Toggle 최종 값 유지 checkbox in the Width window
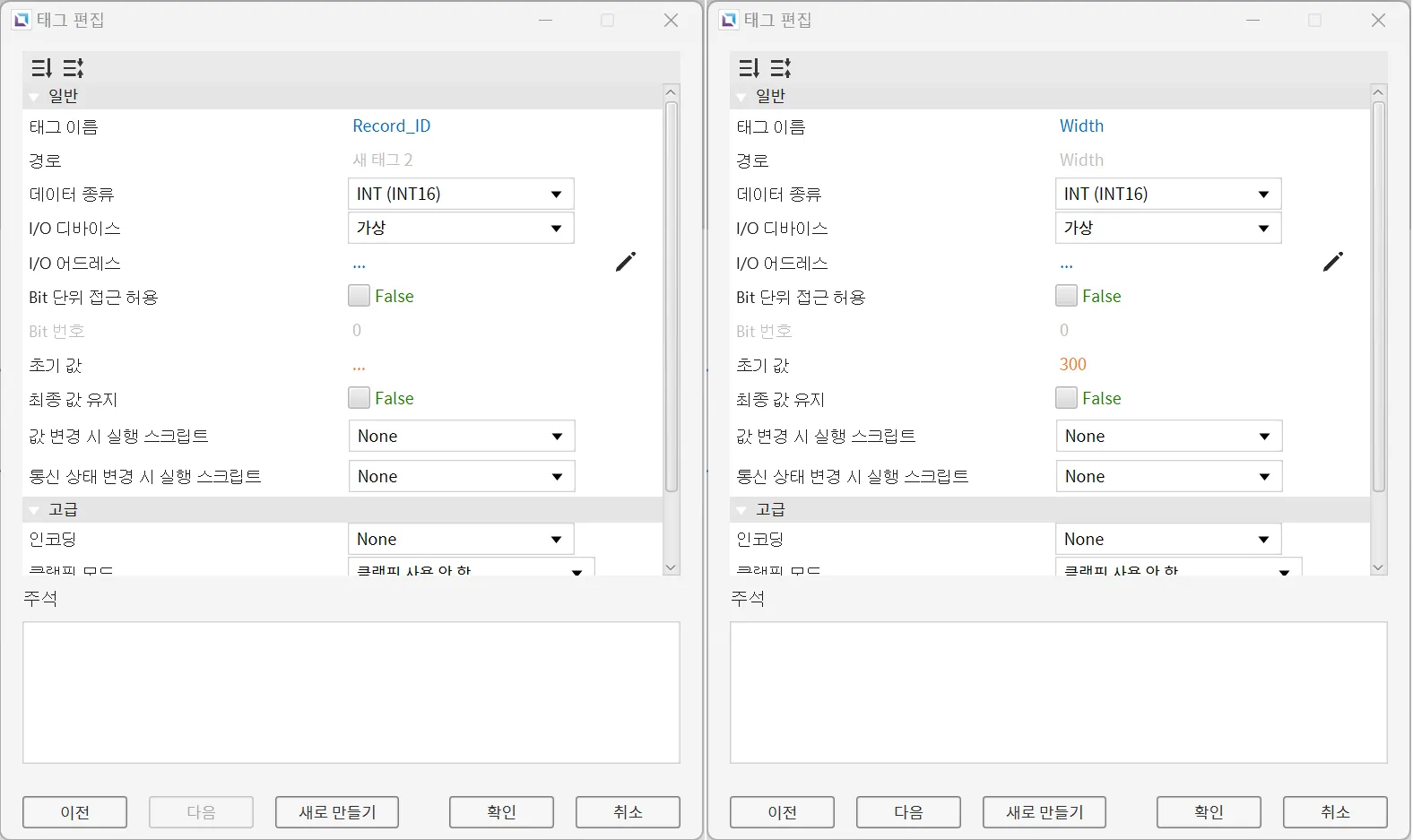 (1066, 398)
